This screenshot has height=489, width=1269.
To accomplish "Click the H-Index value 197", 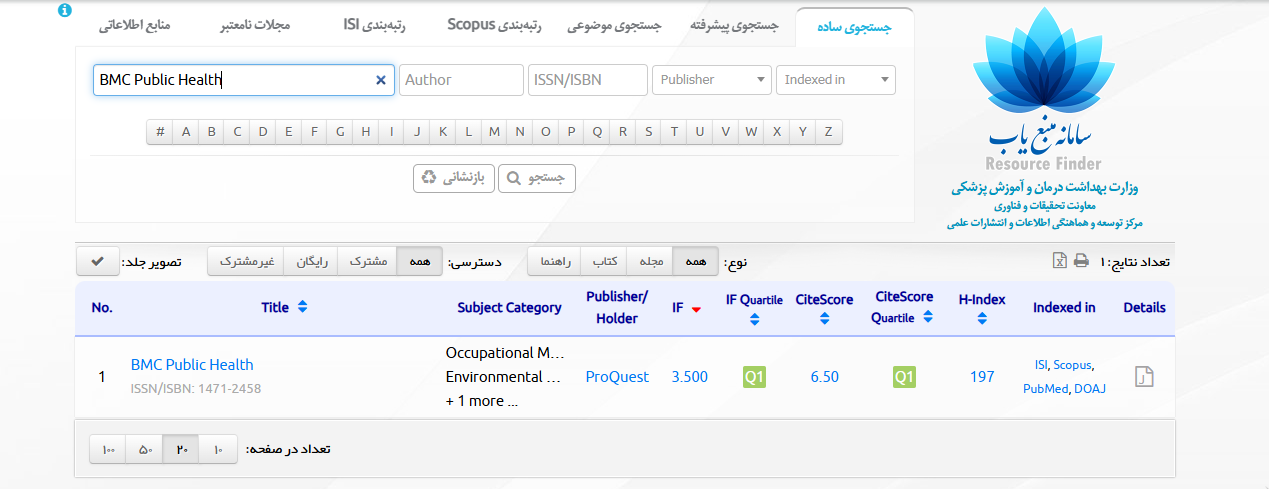I will point(982,377).
